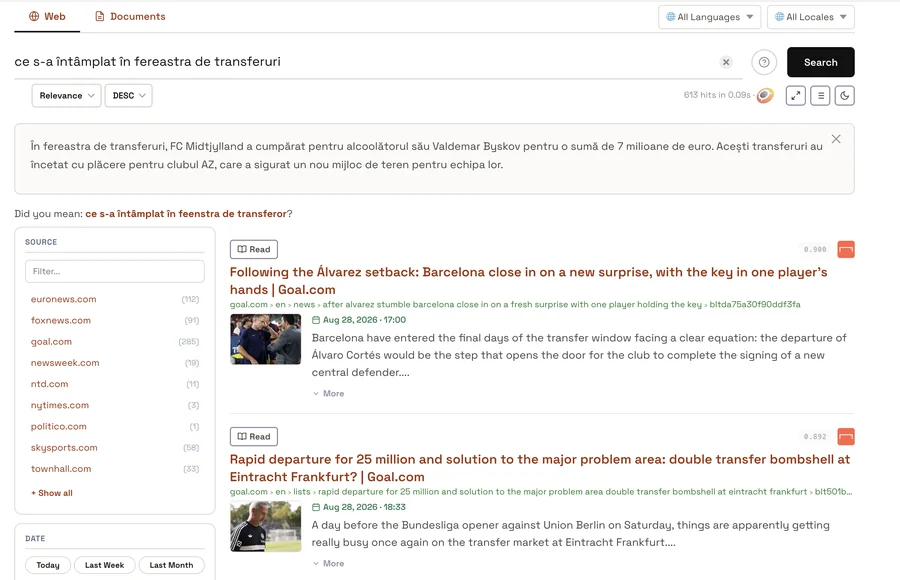Click the orange source icon beside score 0.892
Image resolution: width=900 pixels, height=580 pixels.
coord(845,436)
